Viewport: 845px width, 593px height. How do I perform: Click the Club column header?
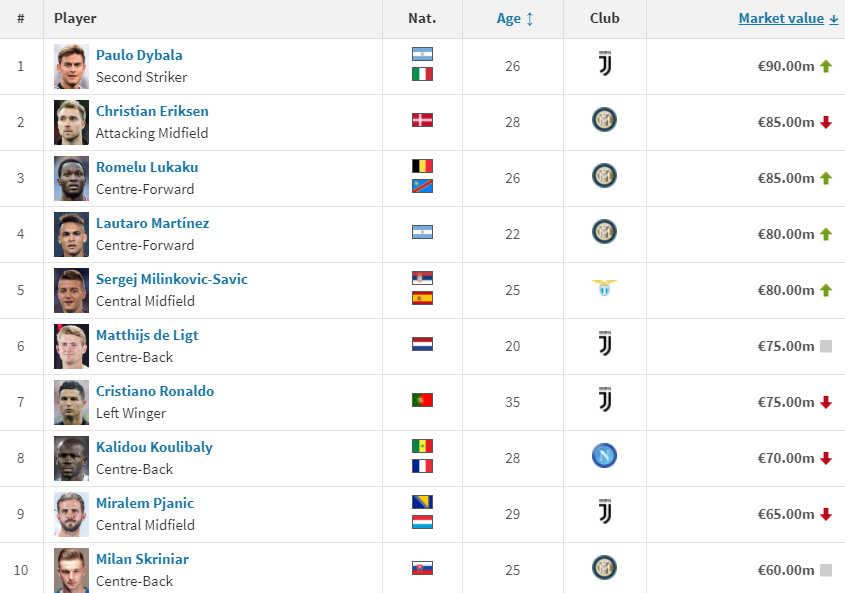(x=604, y=18)
